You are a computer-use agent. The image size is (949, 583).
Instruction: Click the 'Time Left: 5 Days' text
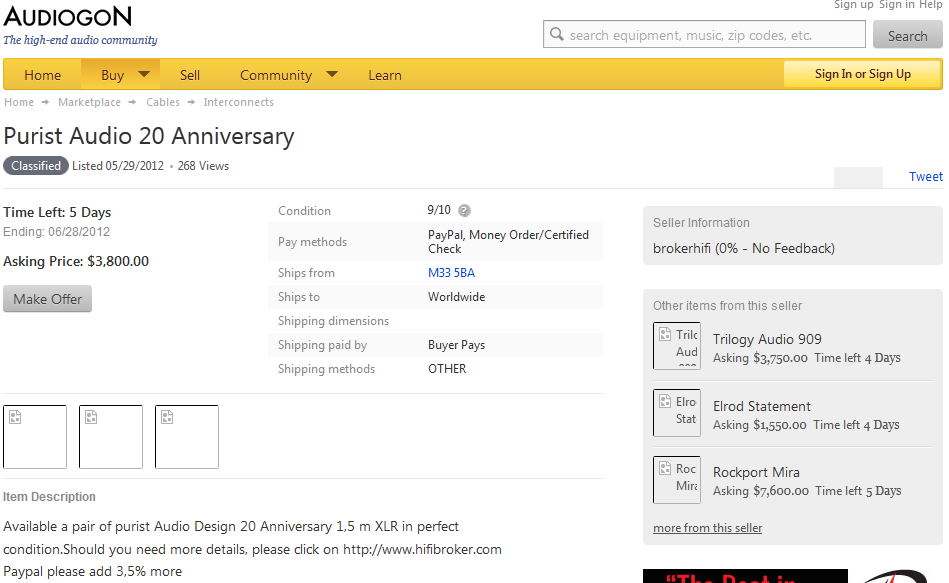57,212
